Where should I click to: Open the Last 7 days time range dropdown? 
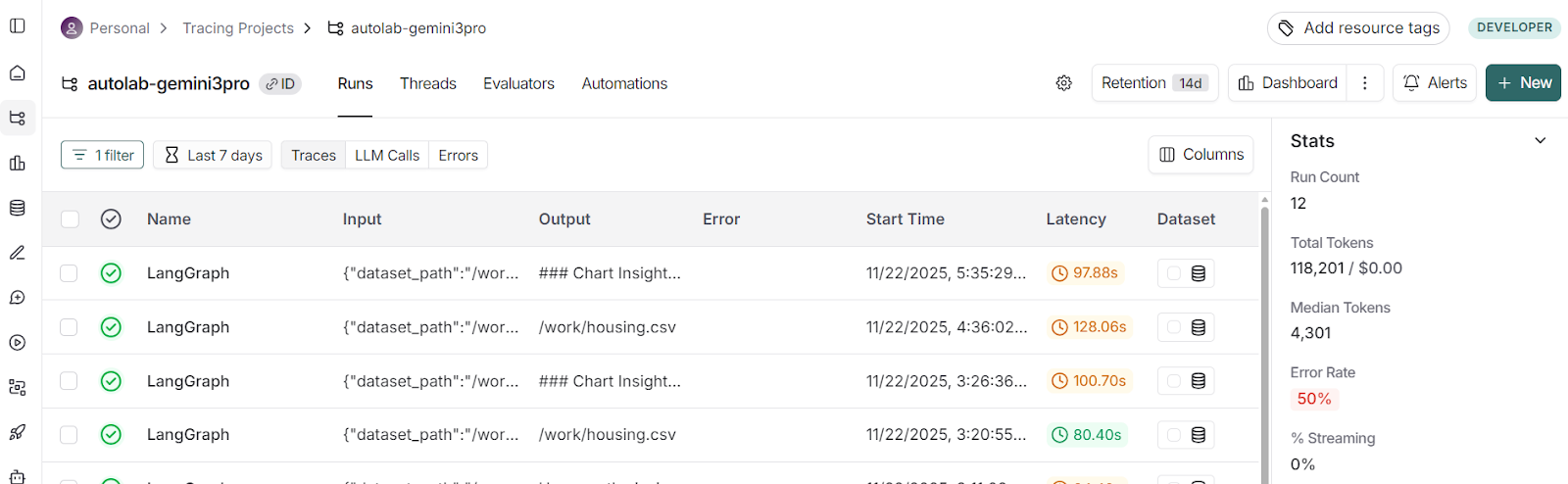click(214, 155)
